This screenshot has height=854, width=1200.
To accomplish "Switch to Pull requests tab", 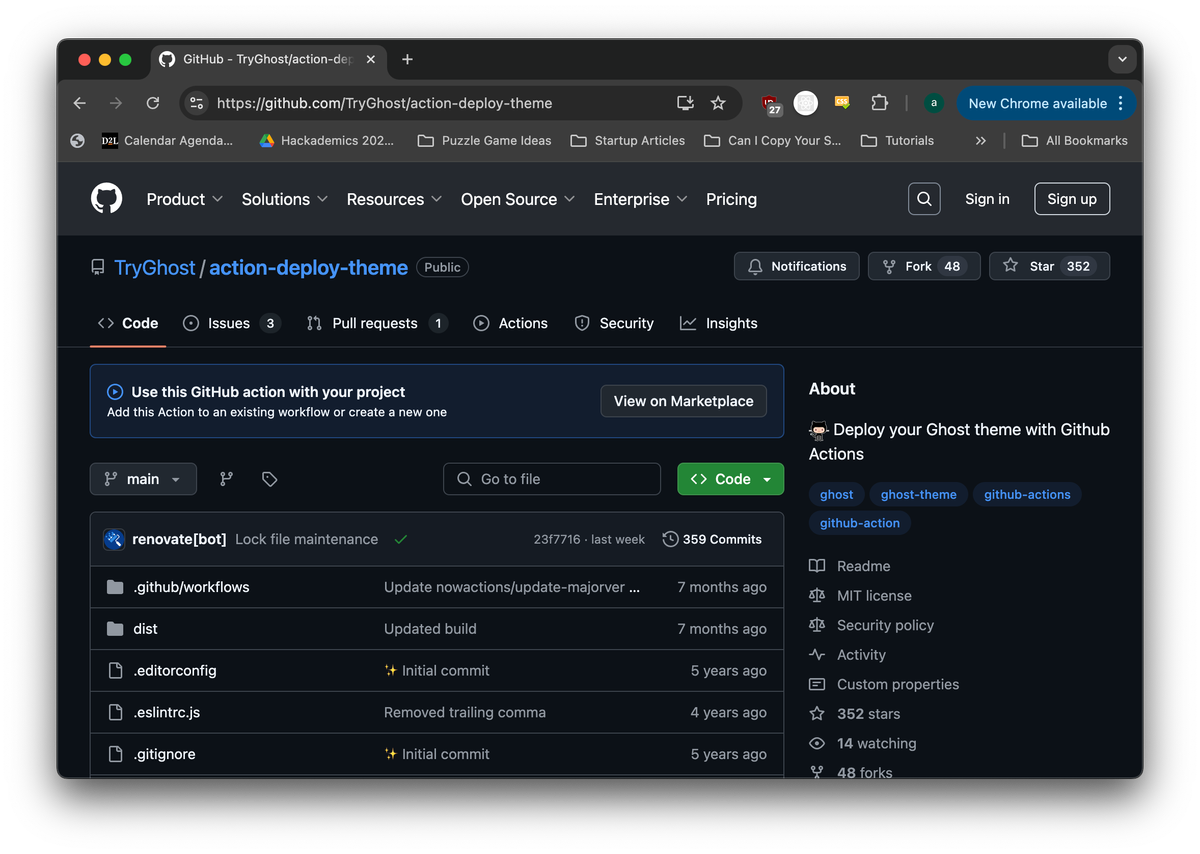I will click(x=376, y=323).
